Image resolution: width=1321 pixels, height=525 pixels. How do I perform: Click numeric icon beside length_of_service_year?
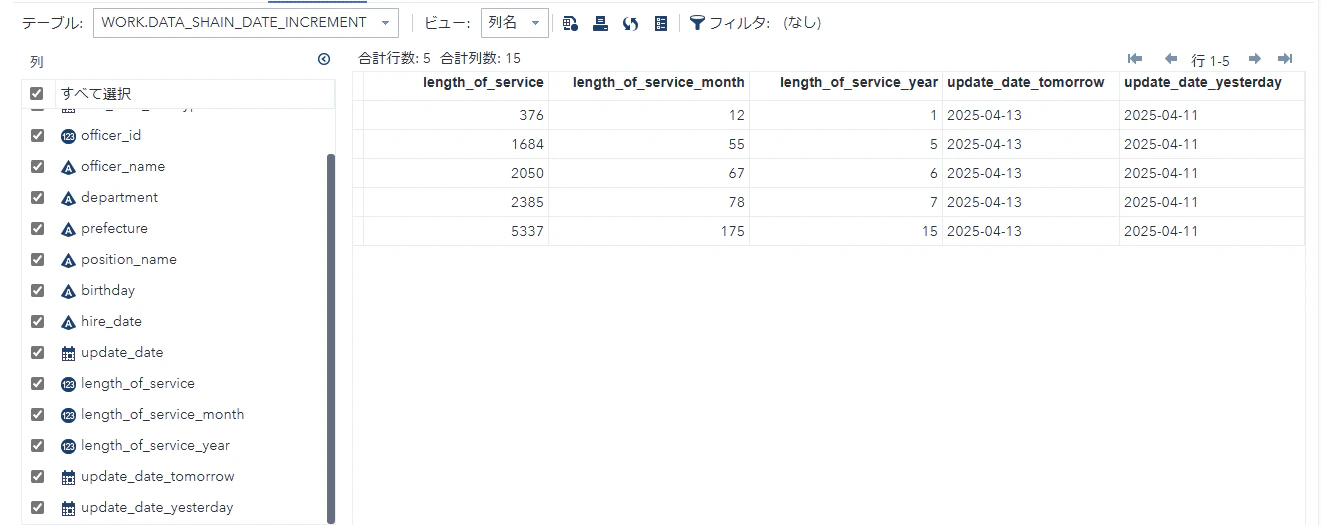[68, 446]
